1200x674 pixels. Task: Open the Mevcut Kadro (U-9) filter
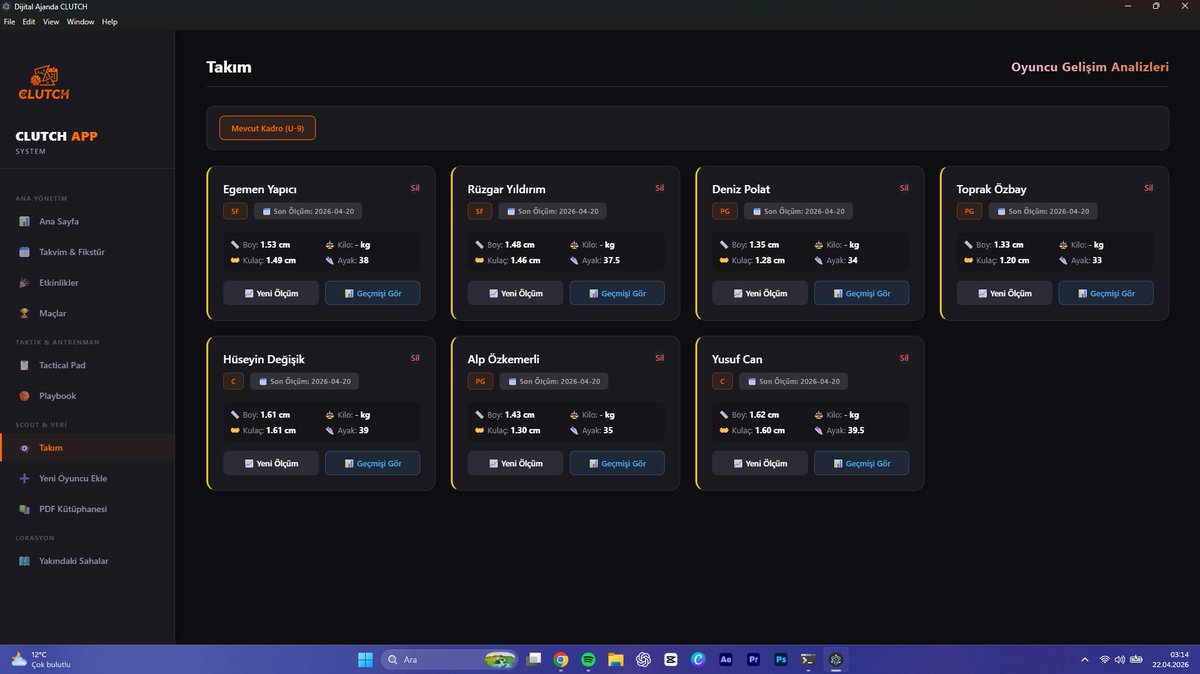point(267,127)
